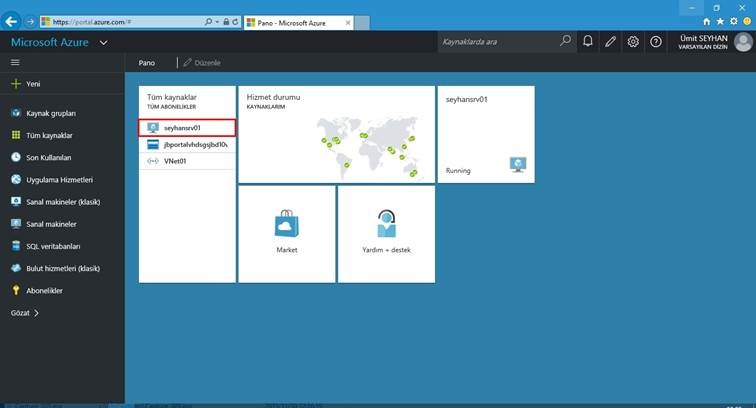Select the Pano - Microsoft Azure tab
This screenshot has width=756, height=408.
(x=298, y=23)
